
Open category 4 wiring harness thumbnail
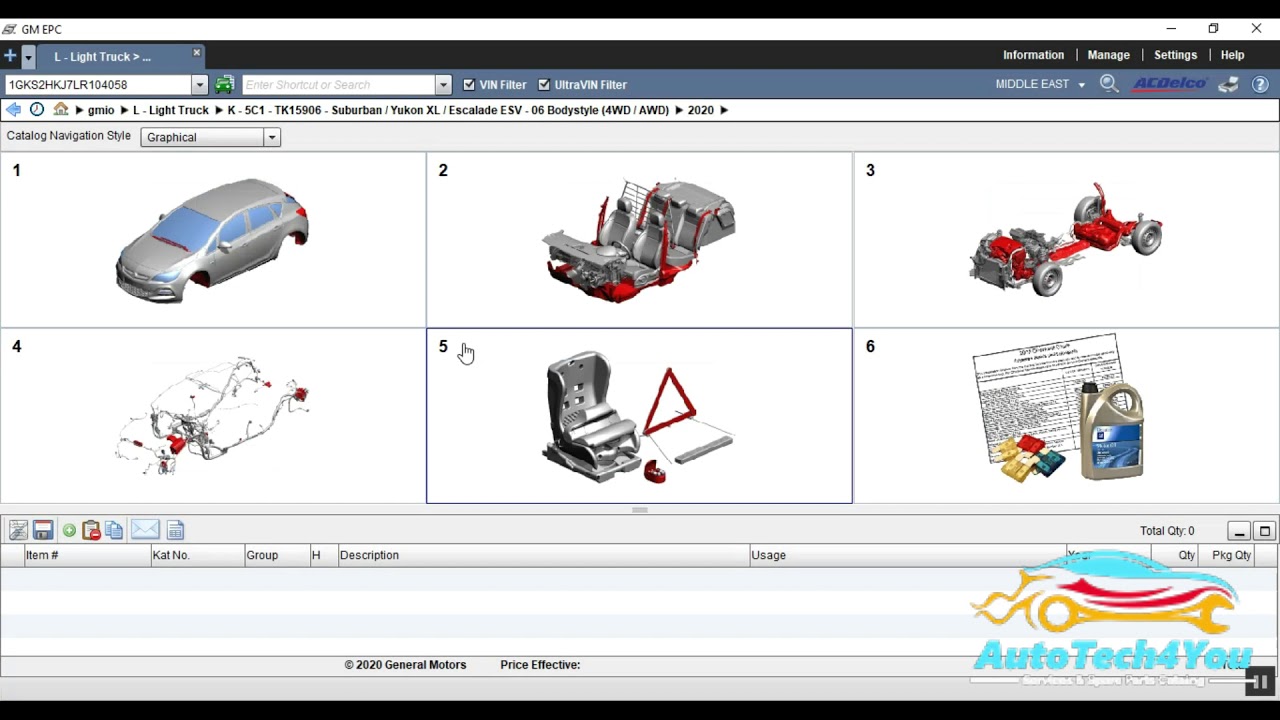[x=213, y=416]
